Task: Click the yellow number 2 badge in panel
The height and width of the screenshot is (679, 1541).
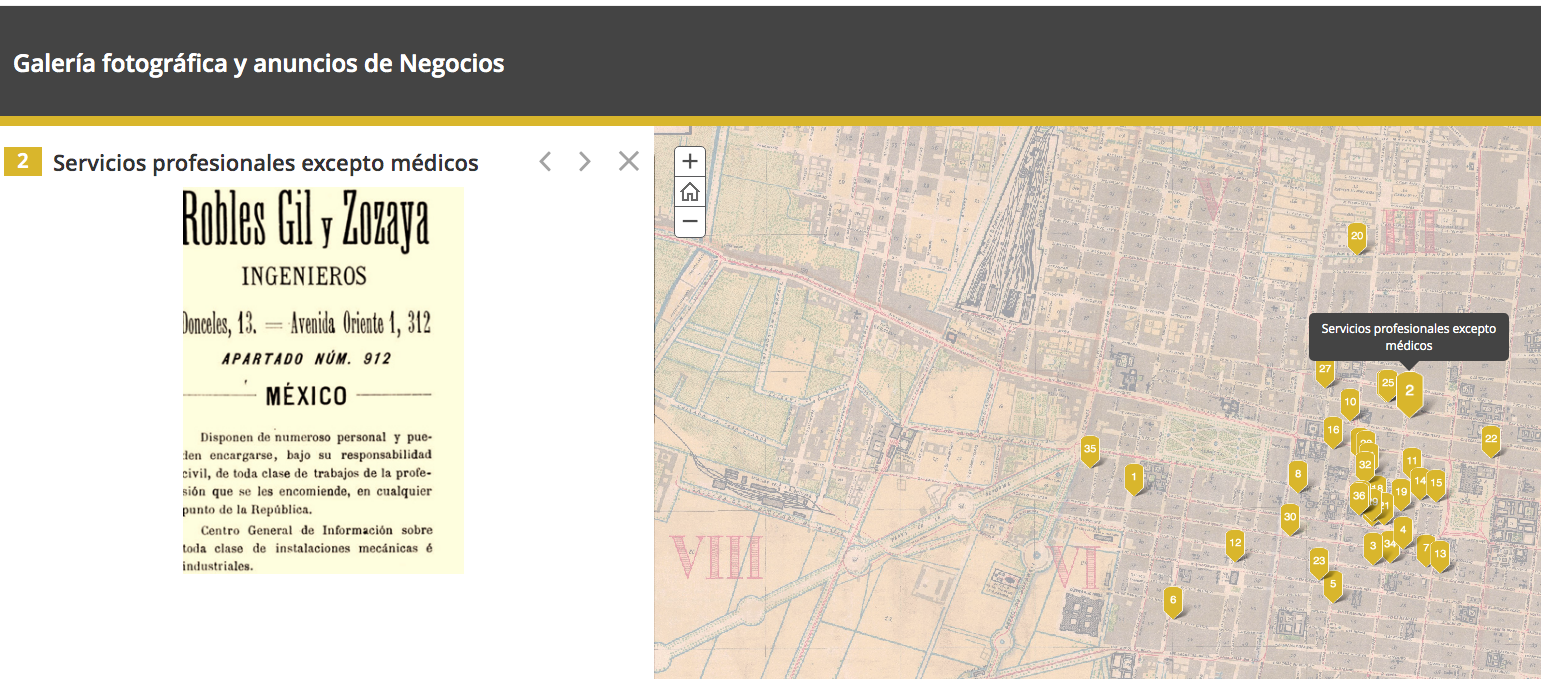Action: coord(23,162)
